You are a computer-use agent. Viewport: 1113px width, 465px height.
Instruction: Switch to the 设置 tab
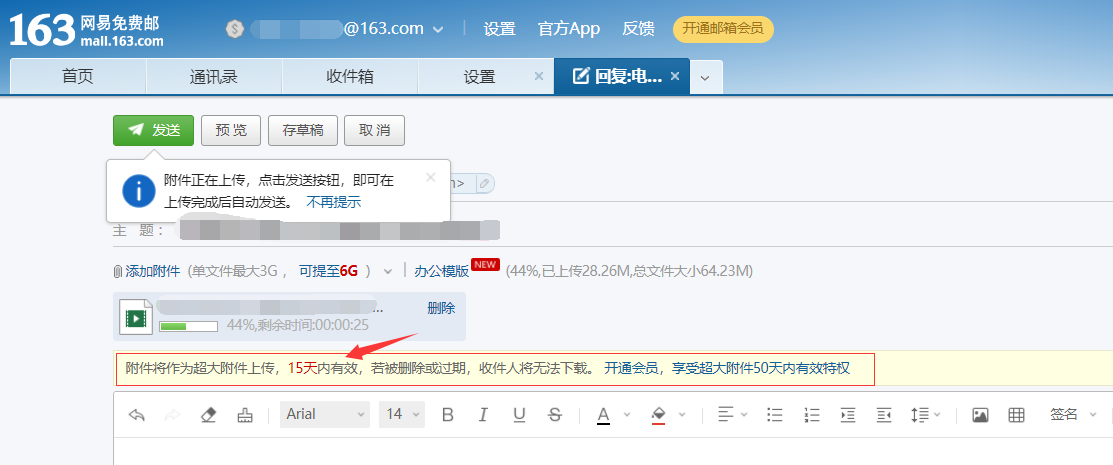479,77
